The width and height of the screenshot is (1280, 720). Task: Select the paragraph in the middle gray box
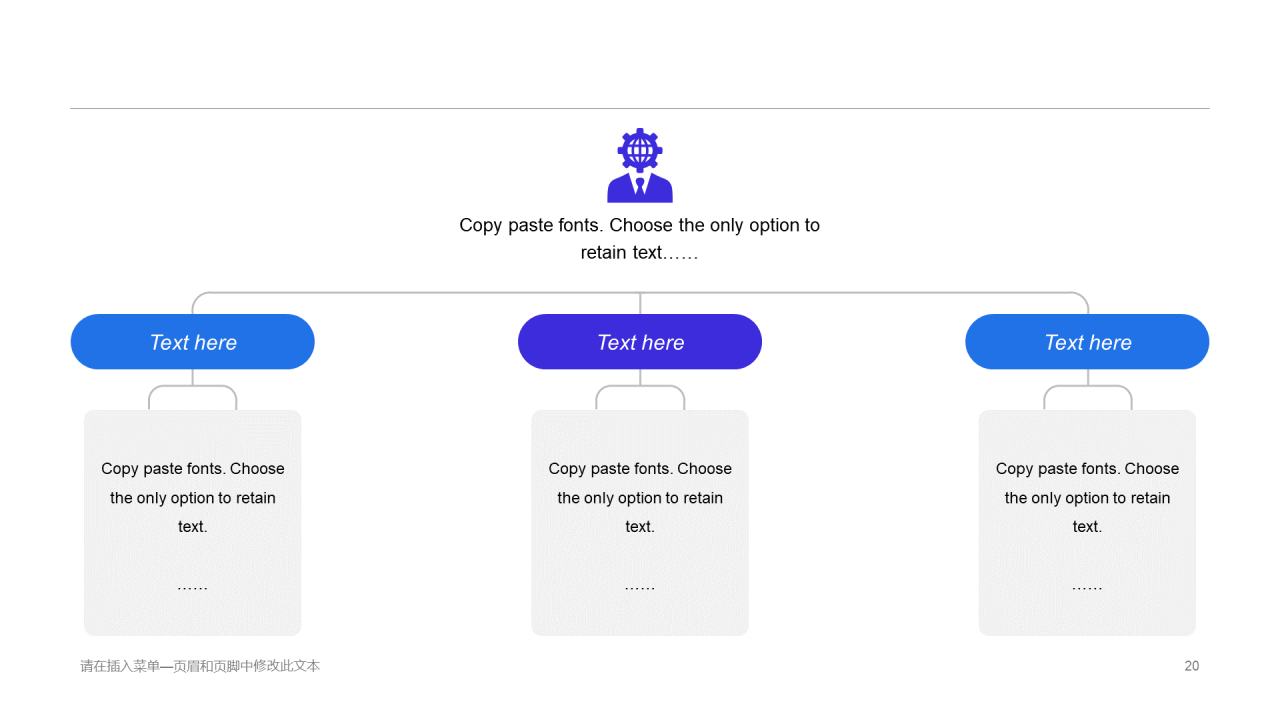click(640, 497)
